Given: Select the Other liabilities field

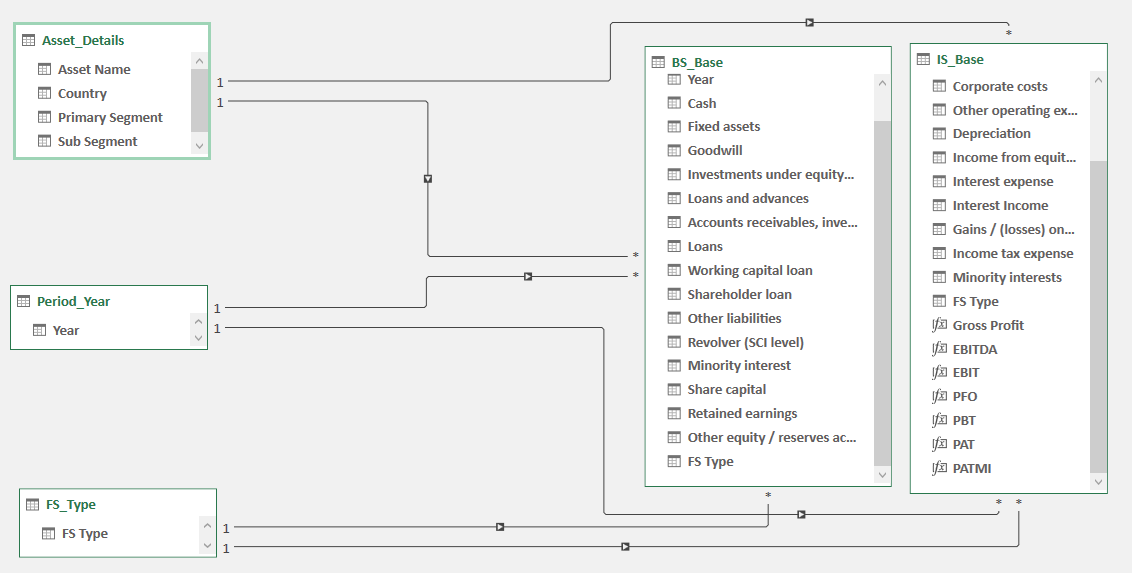Looking at the screenshot, I should tap(734, 318).
